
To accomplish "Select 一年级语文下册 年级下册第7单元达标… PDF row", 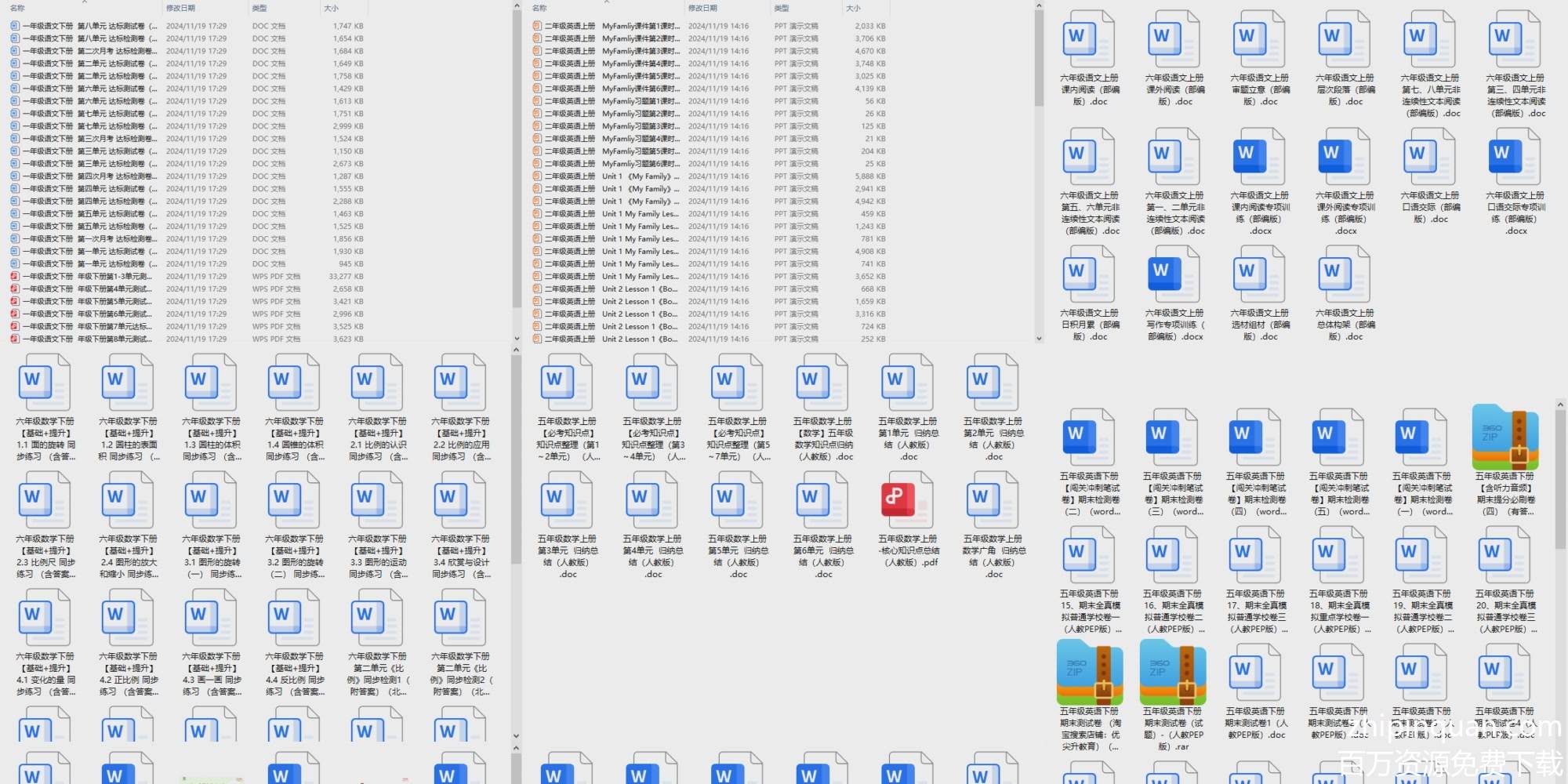I will click(187, 327).
